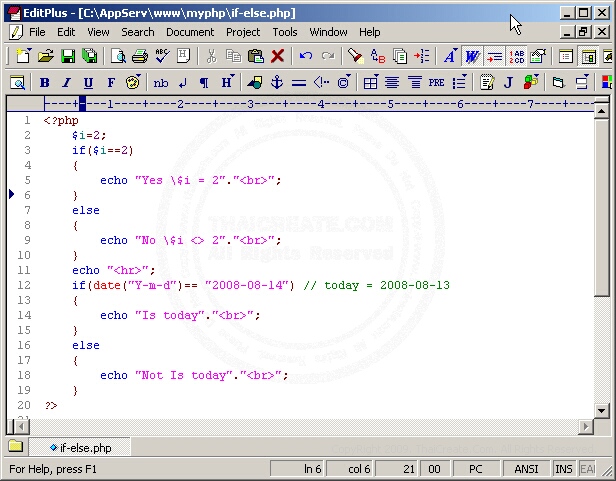Click the Paste clipboard icon
Viewport: 616px width, 481px height.
pos(255,56)
